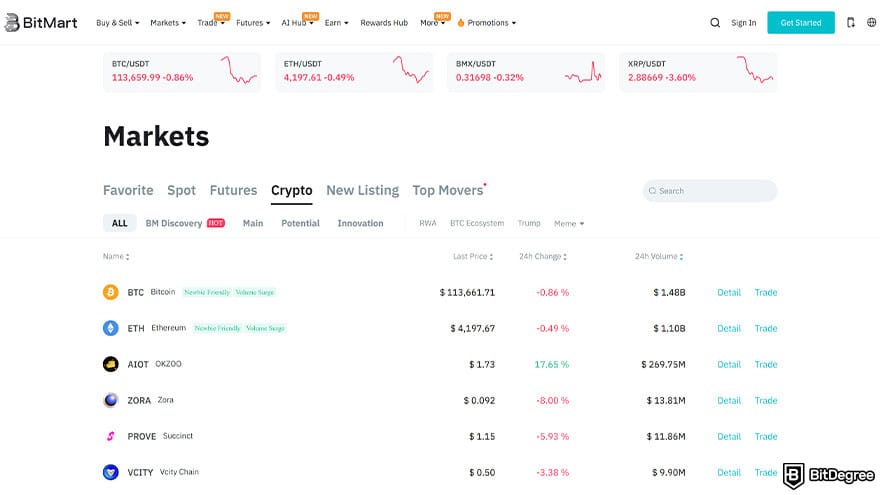
Task: Click the Bitcoin Newbie Friendly tag
Action: (x=207, y=292)
